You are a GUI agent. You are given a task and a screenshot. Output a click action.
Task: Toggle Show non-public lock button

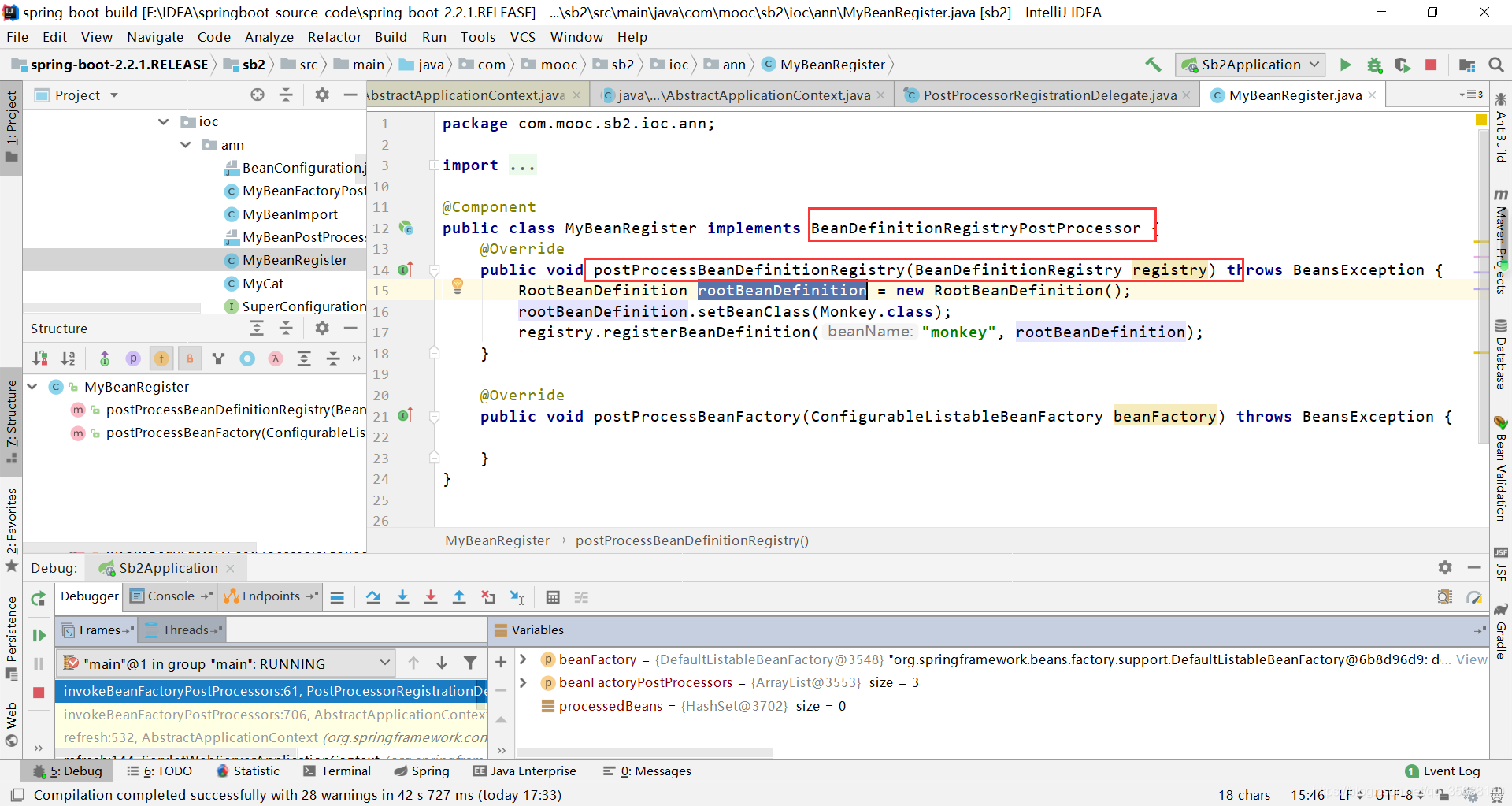pos(190,358)
